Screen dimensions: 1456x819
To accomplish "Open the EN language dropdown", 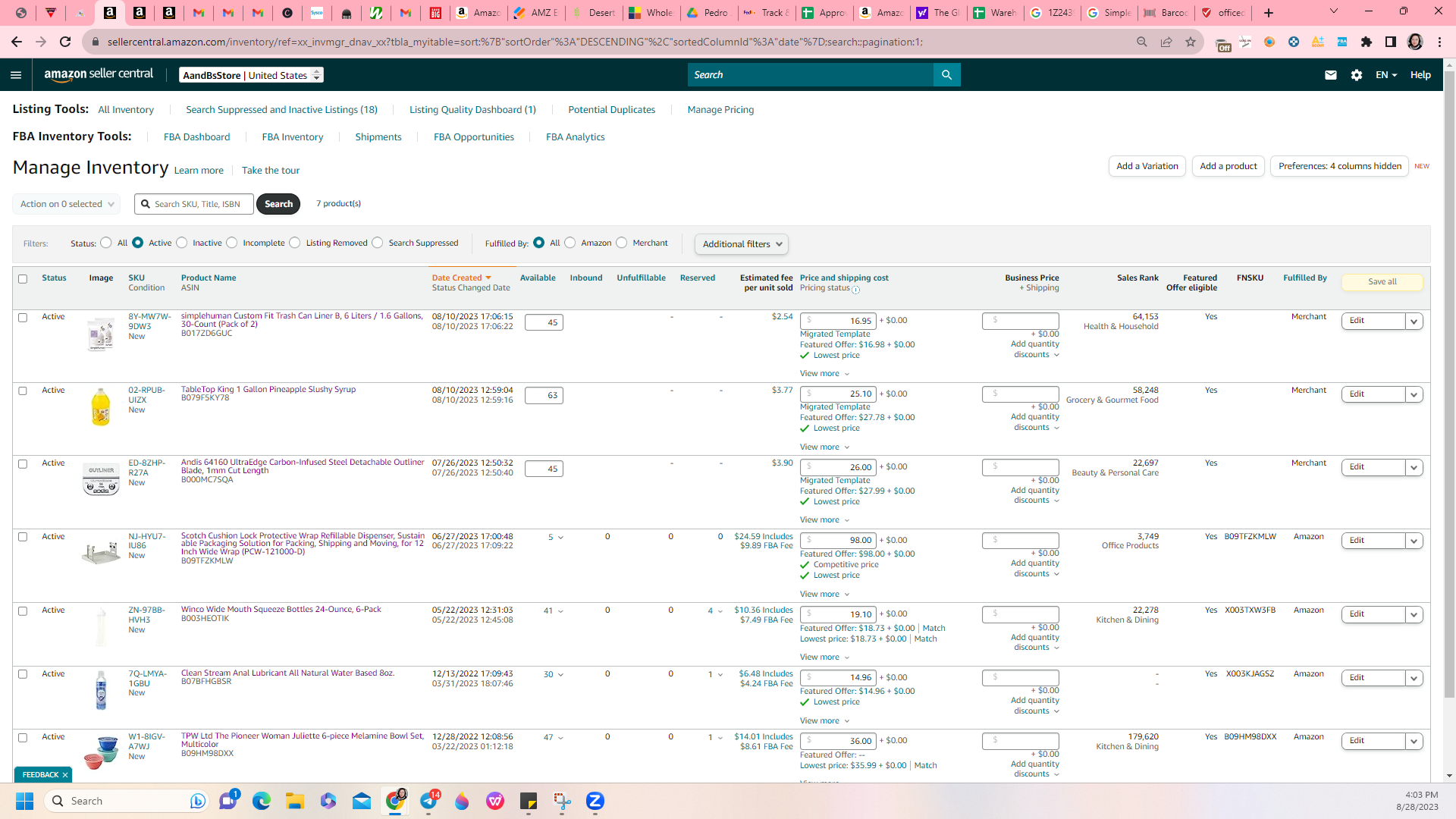I will (x=1386, y=75).
